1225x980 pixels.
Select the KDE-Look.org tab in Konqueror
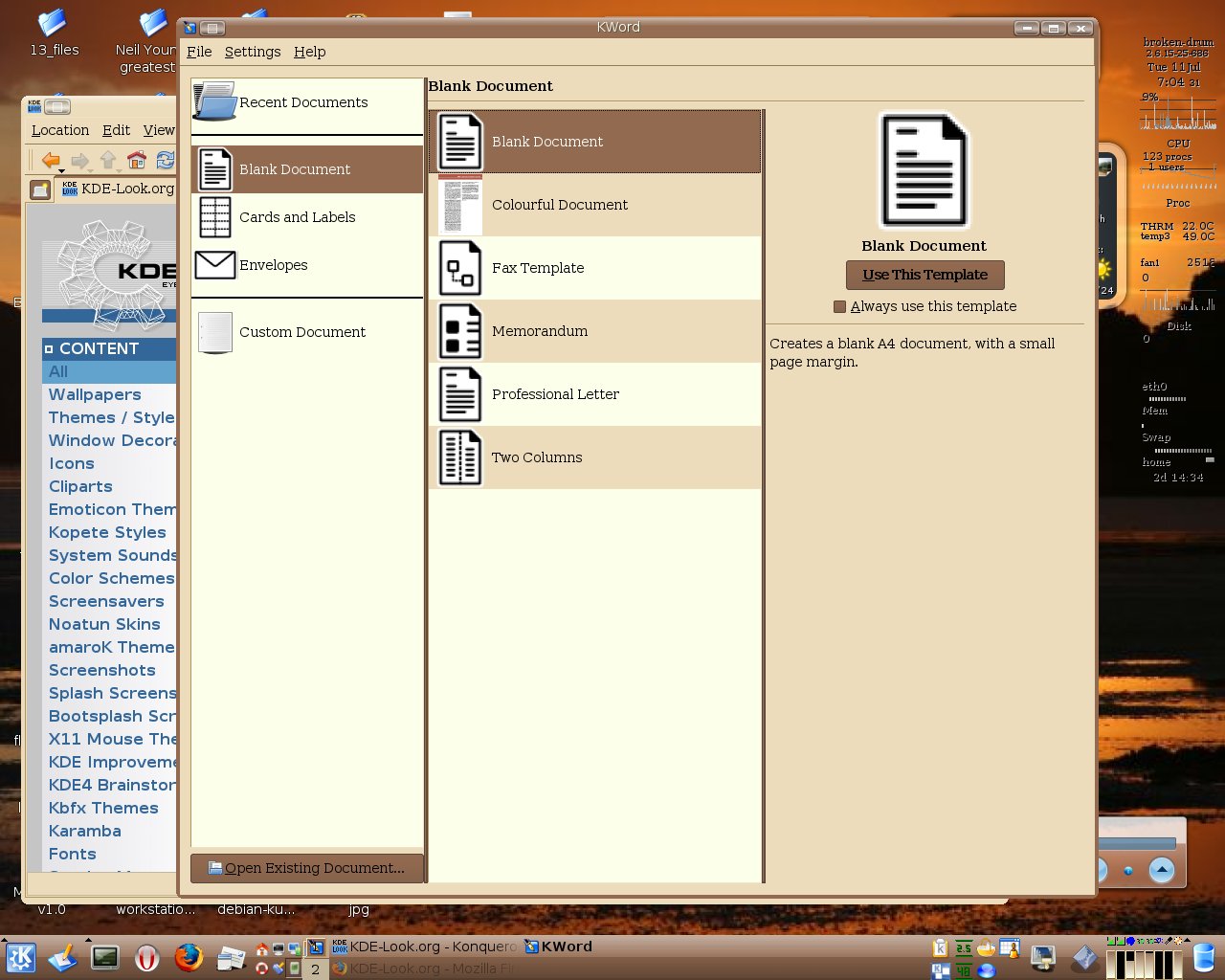tap(117, 189)
